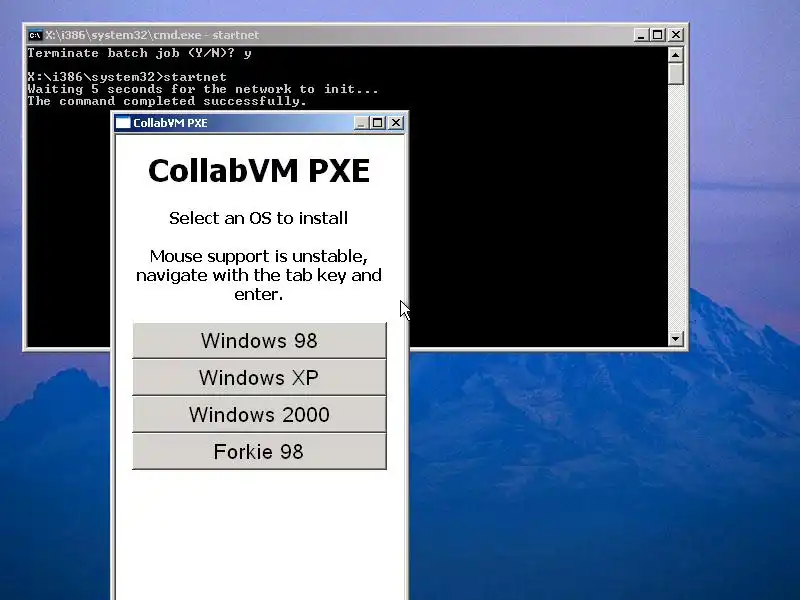800x600 pixels.
Task: Close the CollabVM PXE window
Action: 396,123
